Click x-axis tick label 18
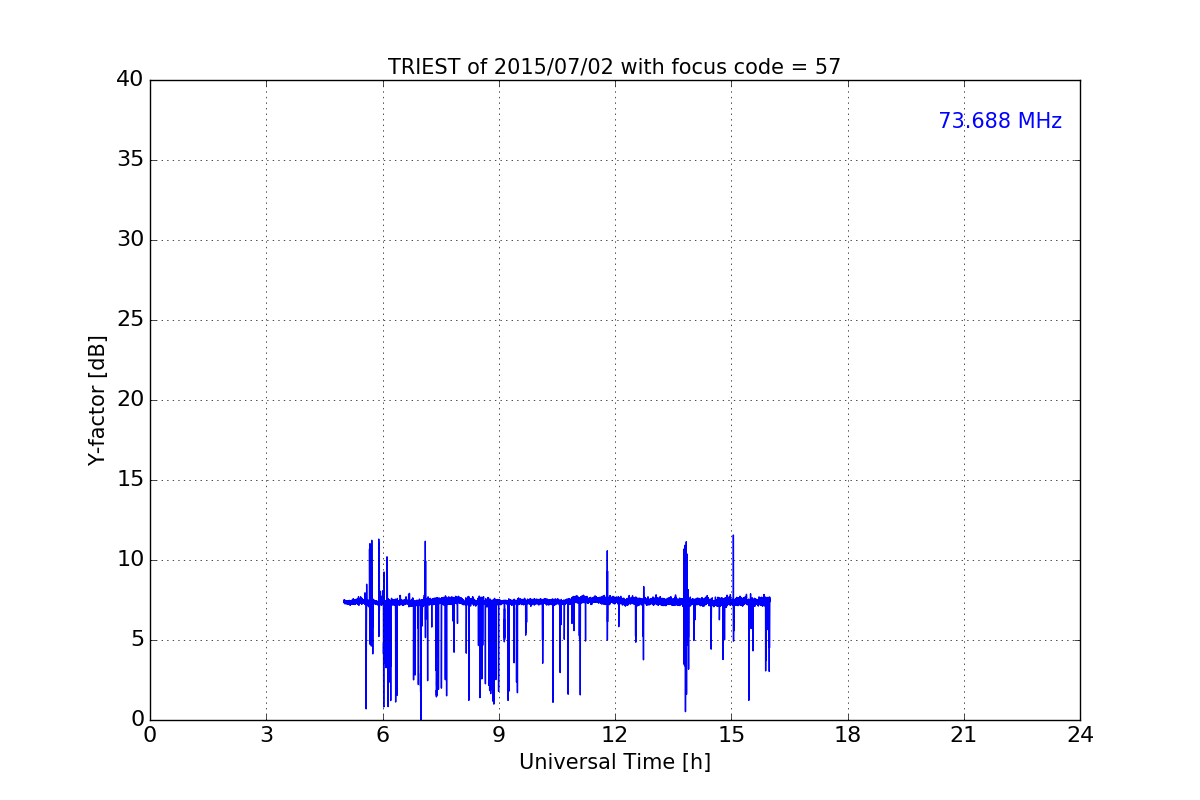This screenshot has width=1200, height=800. tap(848, 735)
